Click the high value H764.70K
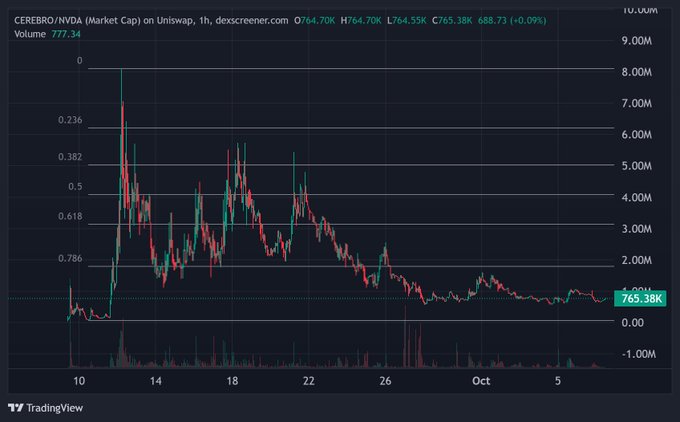The height and width of the screenshot is (422, 680). click(x=361, y=20)
